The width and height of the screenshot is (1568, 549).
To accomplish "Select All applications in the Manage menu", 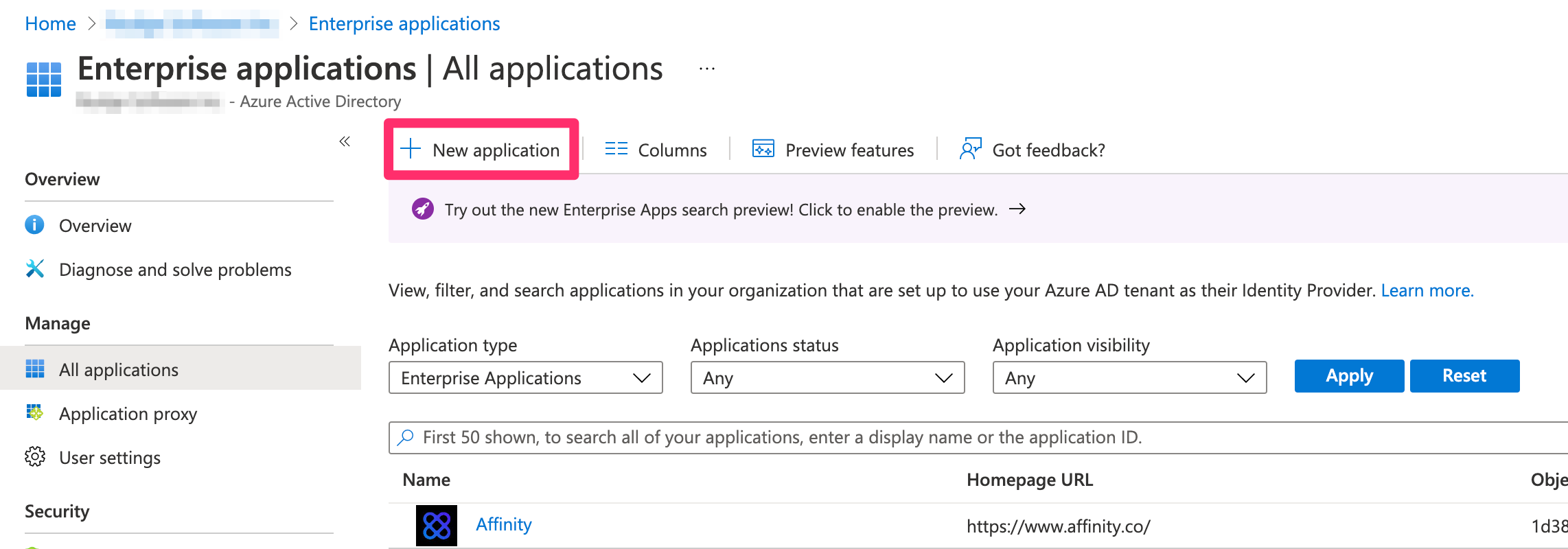I will (118, 370).
